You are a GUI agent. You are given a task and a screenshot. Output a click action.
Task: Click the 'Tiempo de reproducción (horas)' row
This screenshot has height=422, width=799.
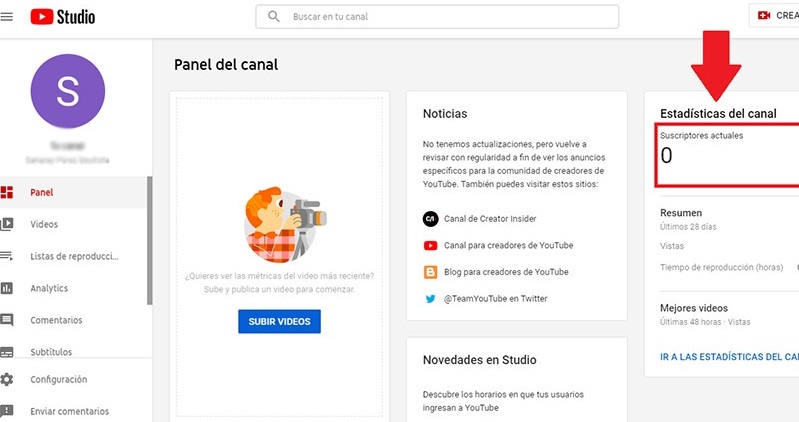click(721, 267)
